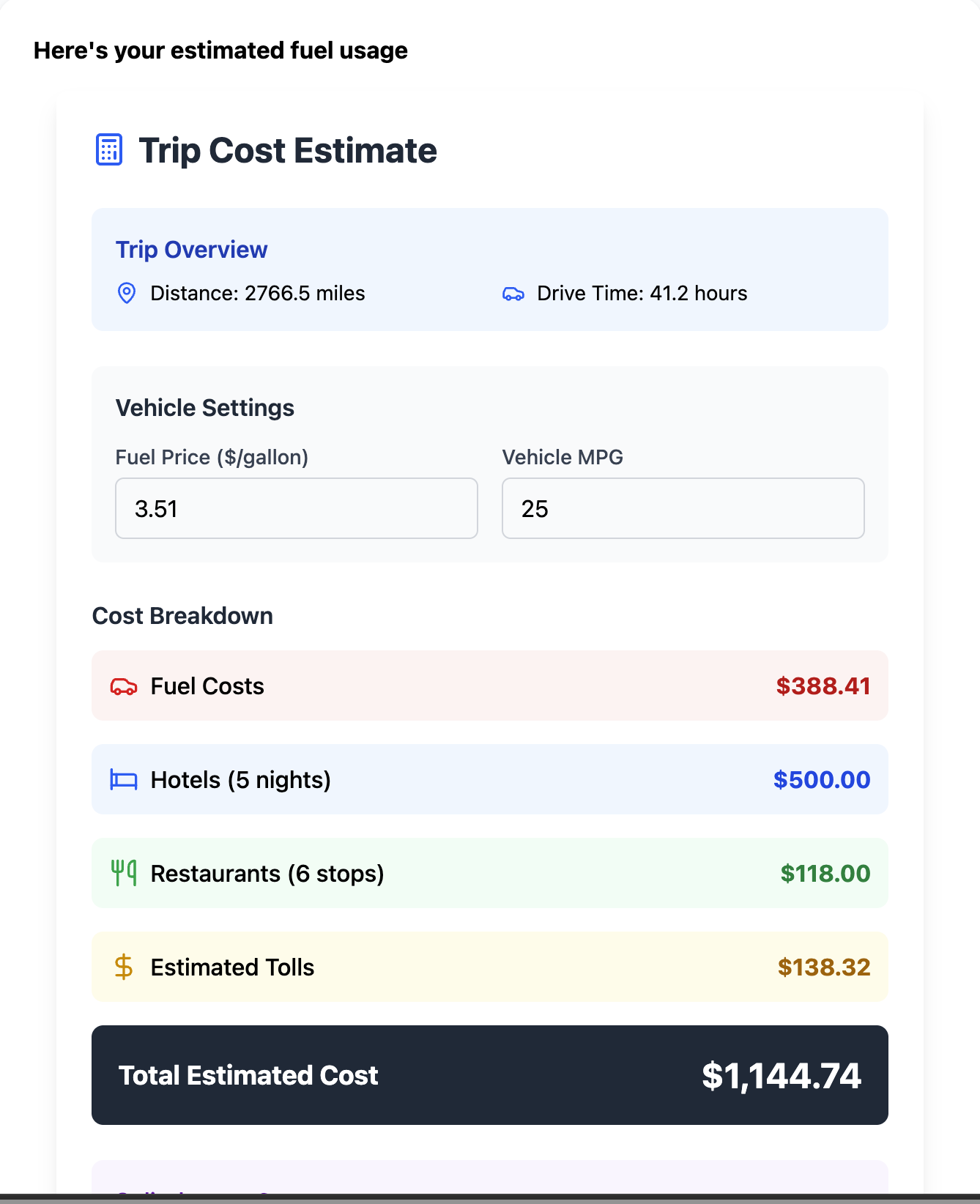Click the Total Estimated Cost label
This screenshot has width=980, height=1204.
(x=248, y=1075)
